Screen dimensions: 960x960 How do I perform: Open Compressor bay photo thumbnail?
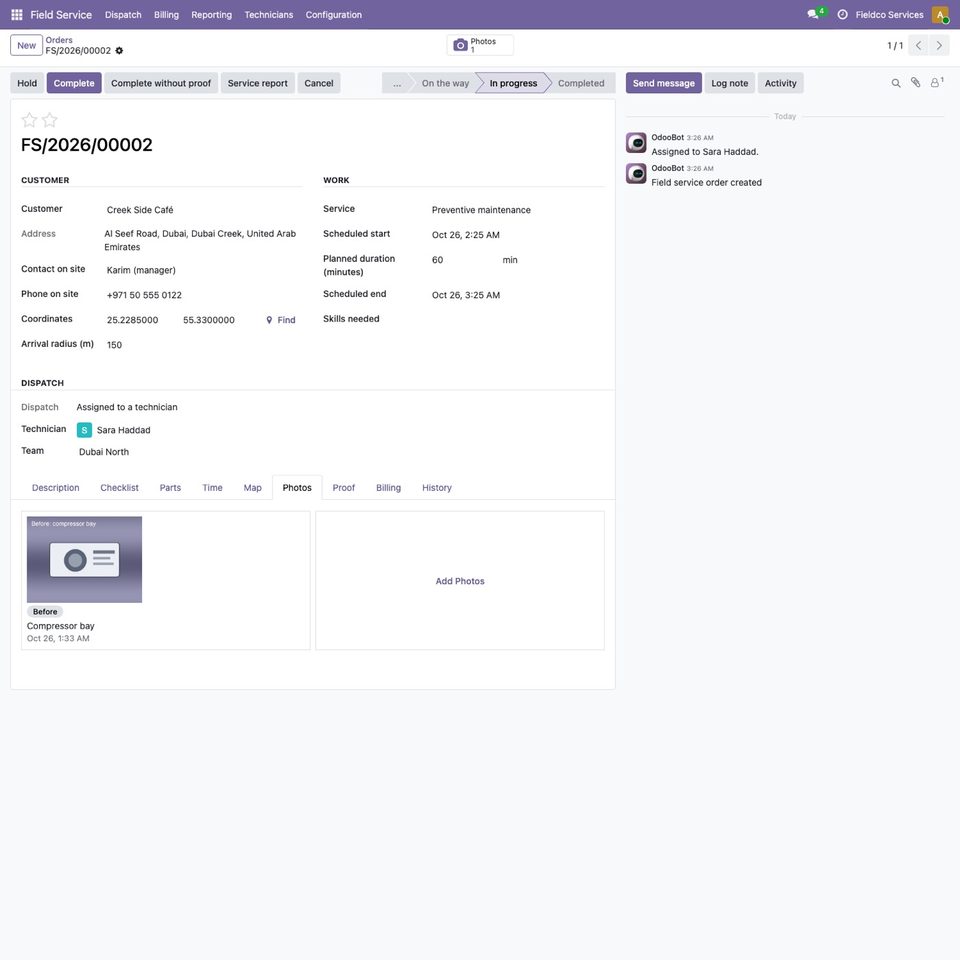(x=84, y=560)
